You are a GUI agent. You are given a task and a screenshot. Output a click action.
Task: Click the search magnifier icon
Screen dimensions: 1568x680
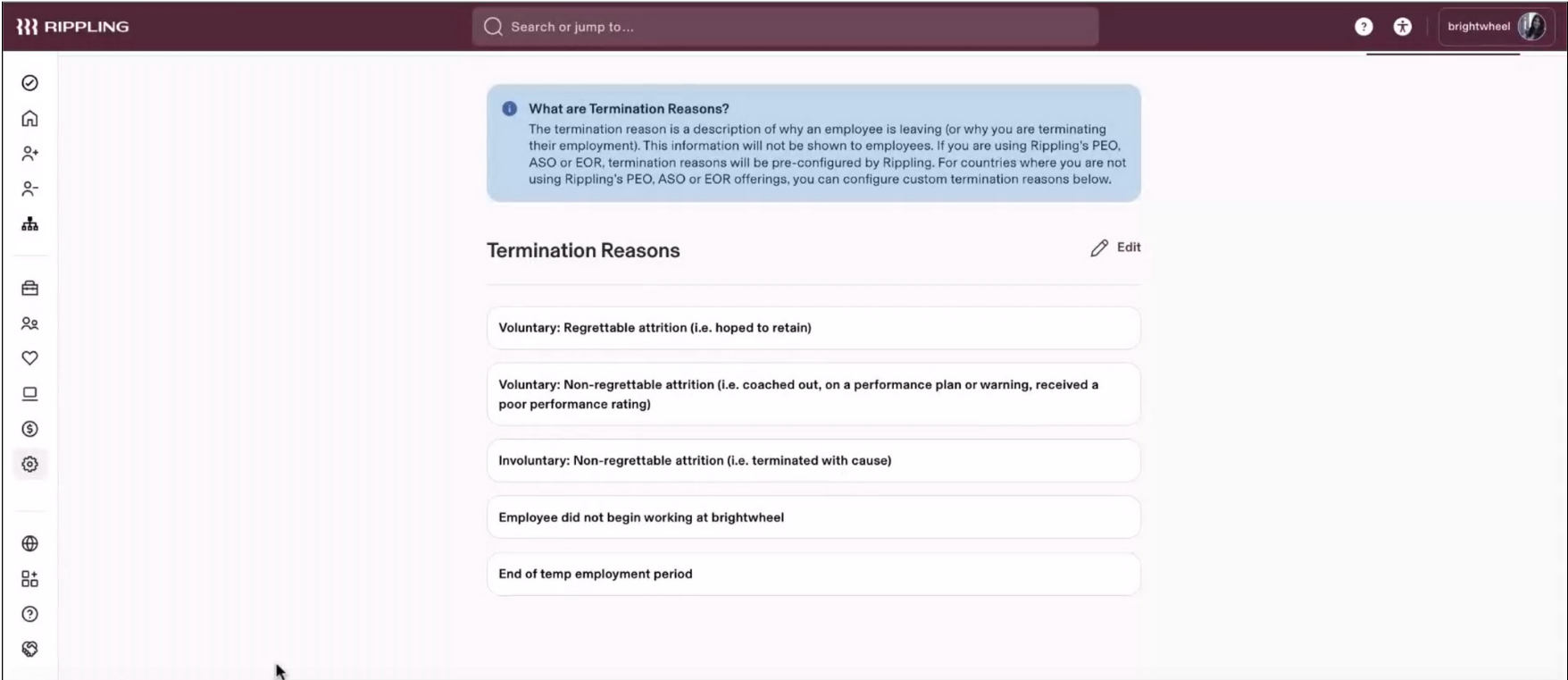(493, 27)
